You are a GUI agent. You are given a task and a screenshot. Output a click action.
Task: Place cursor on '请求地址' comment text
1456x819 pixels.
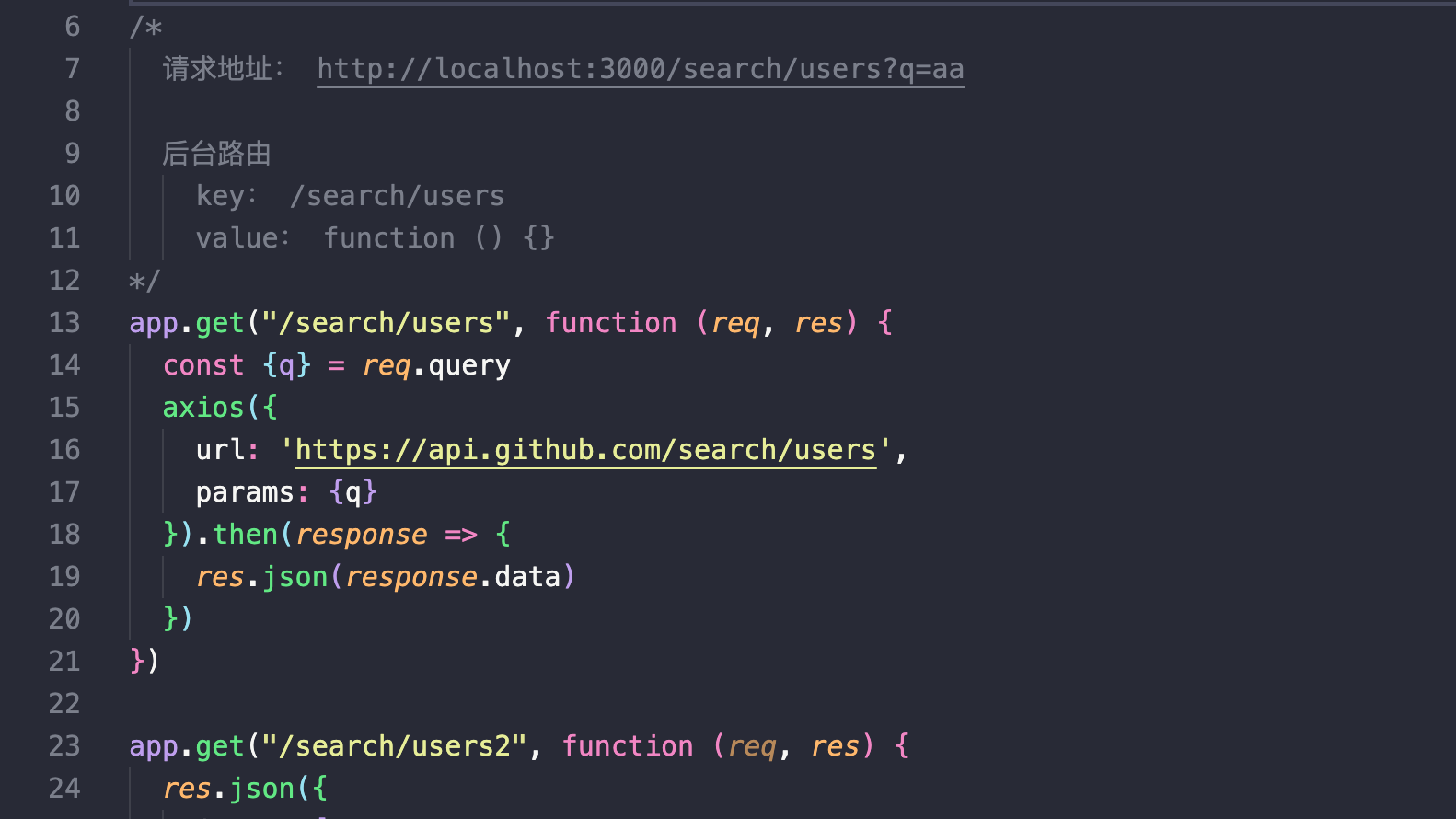(218, 69)
